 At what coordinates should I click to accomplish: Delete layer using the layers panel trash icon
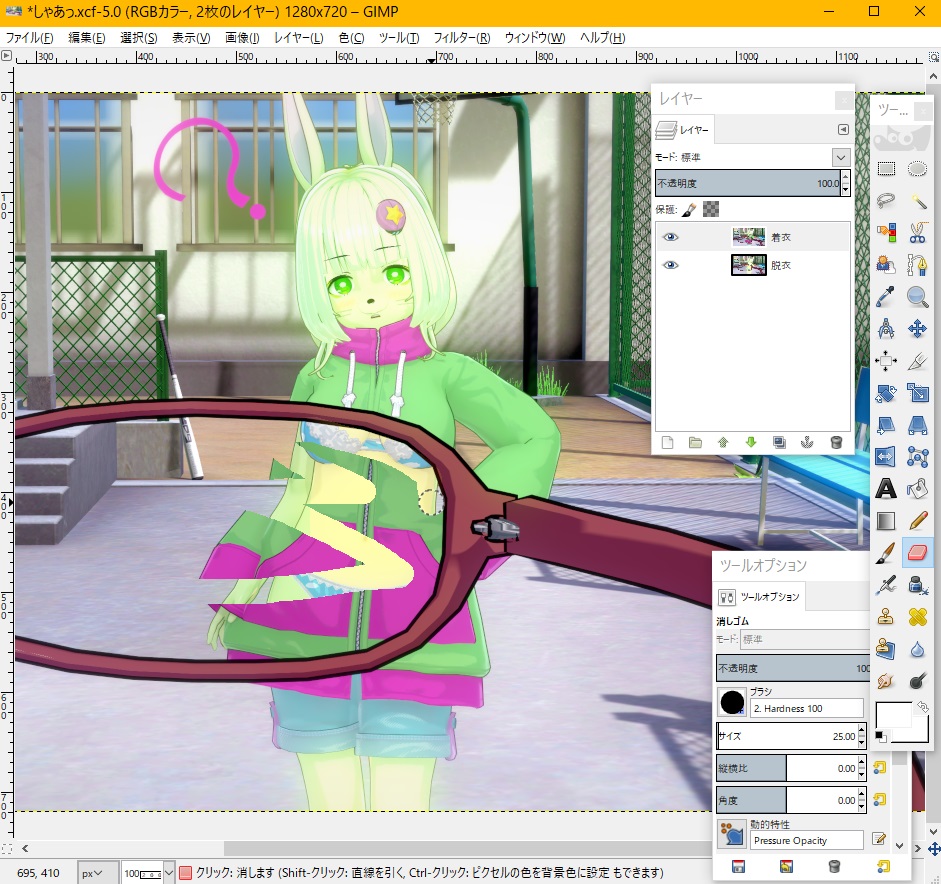[836, 442]
